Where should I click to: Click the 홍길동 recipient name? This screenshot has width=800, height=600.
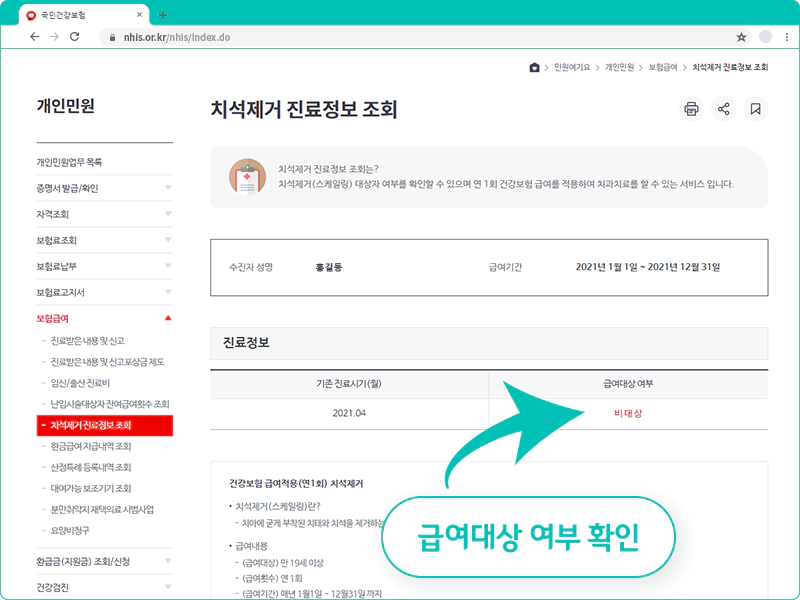329,267
